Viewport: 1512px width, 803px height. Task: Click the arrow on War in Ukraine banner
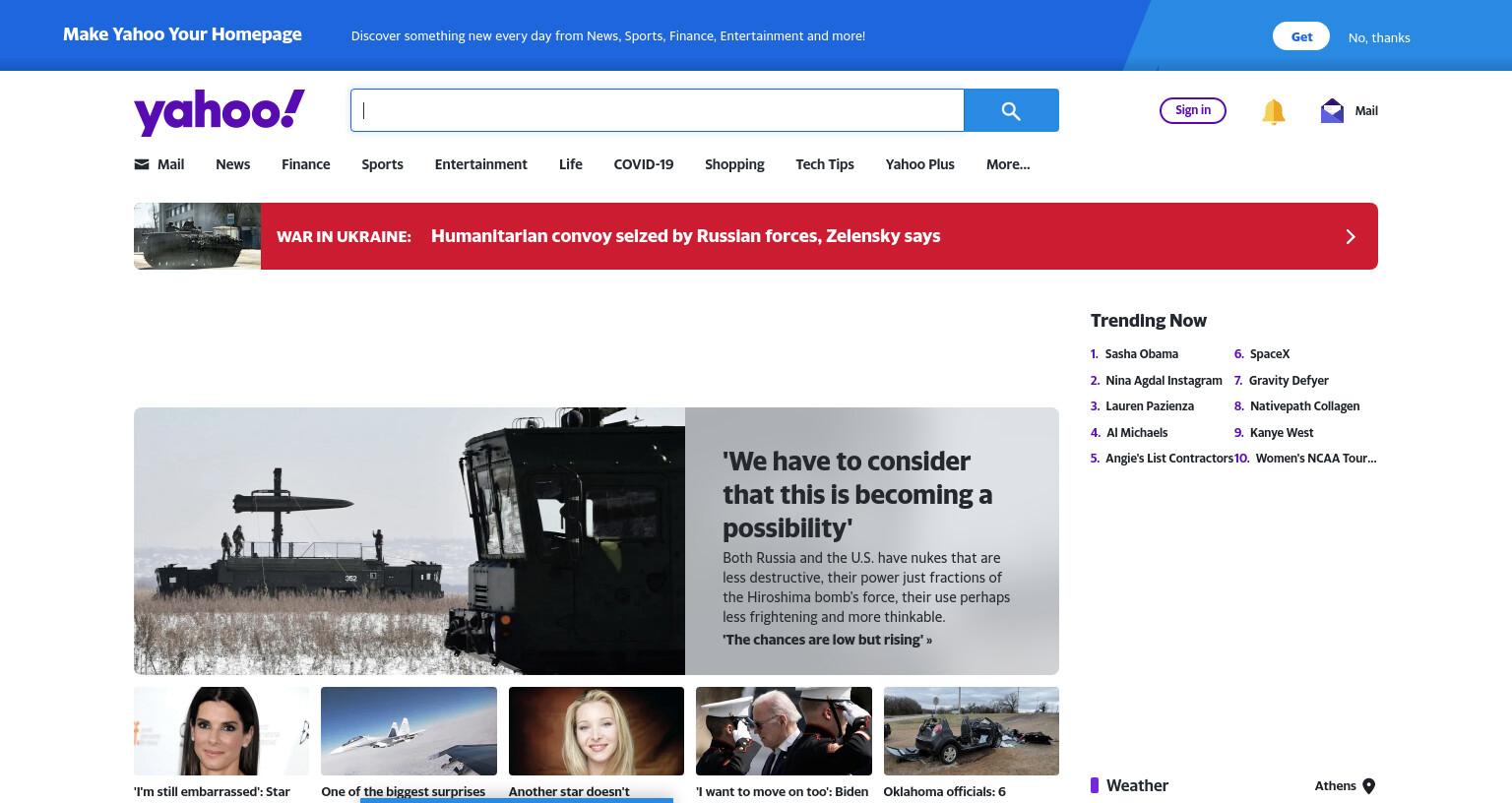click(x=1351, y=236)
